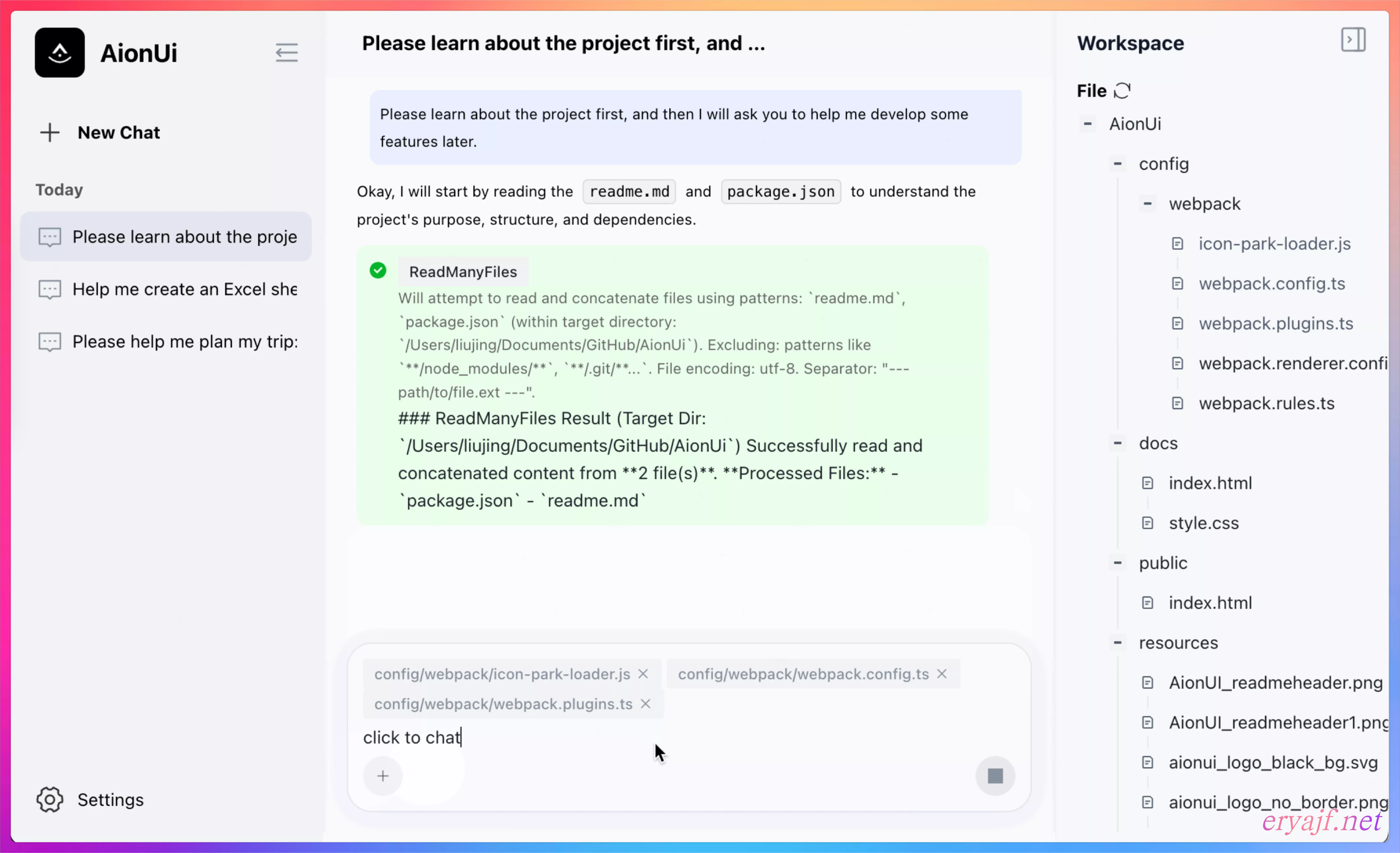Select webpack.renderer.config file in the tree
Viewport: 1400px width, 853px height.
1293,363
